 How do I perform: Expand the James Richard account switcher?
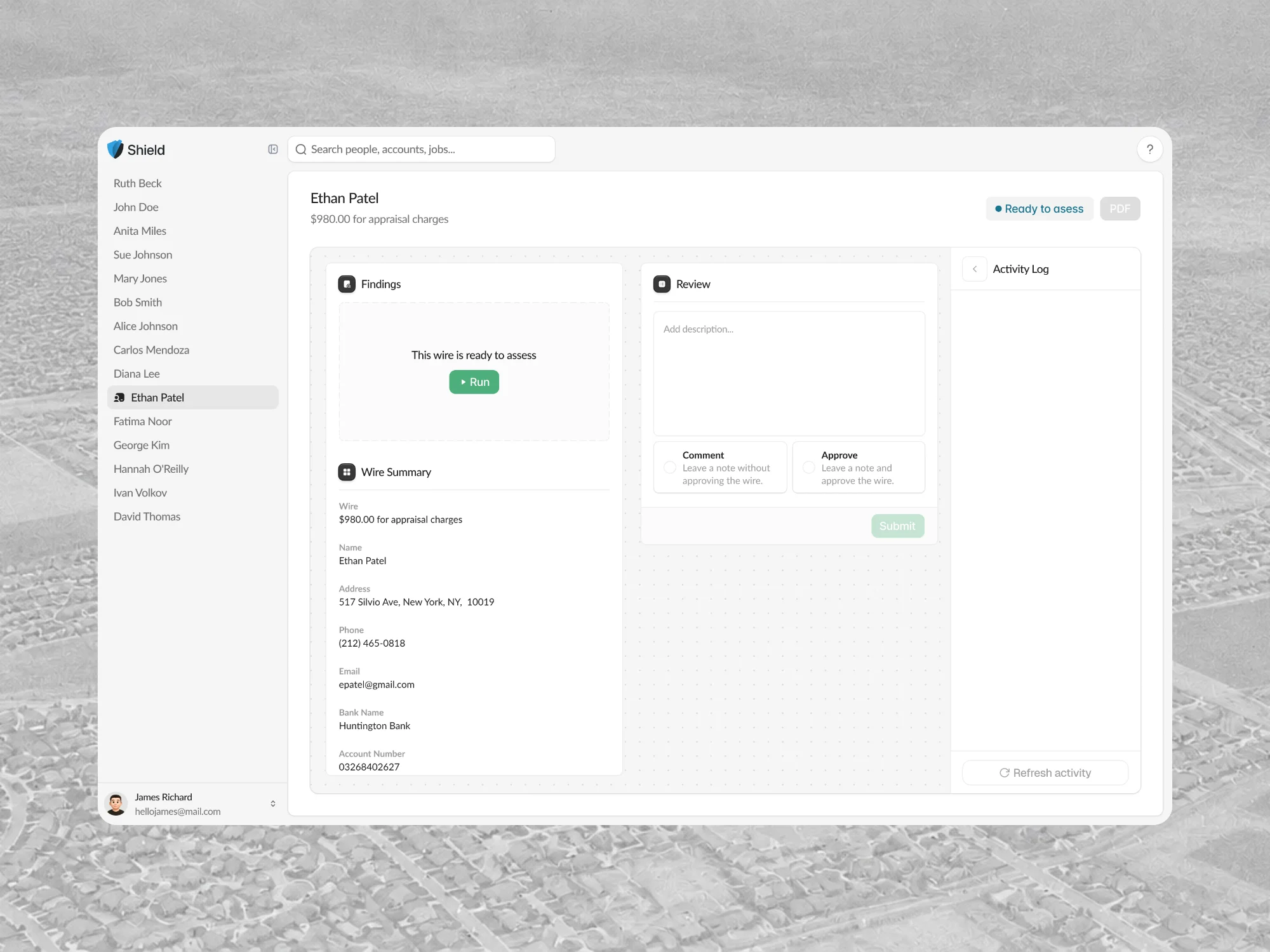[273, 803]
